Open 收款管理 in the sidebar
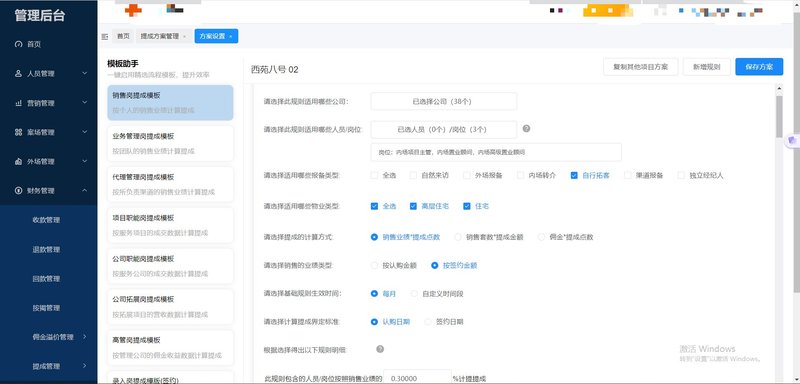 46,220
